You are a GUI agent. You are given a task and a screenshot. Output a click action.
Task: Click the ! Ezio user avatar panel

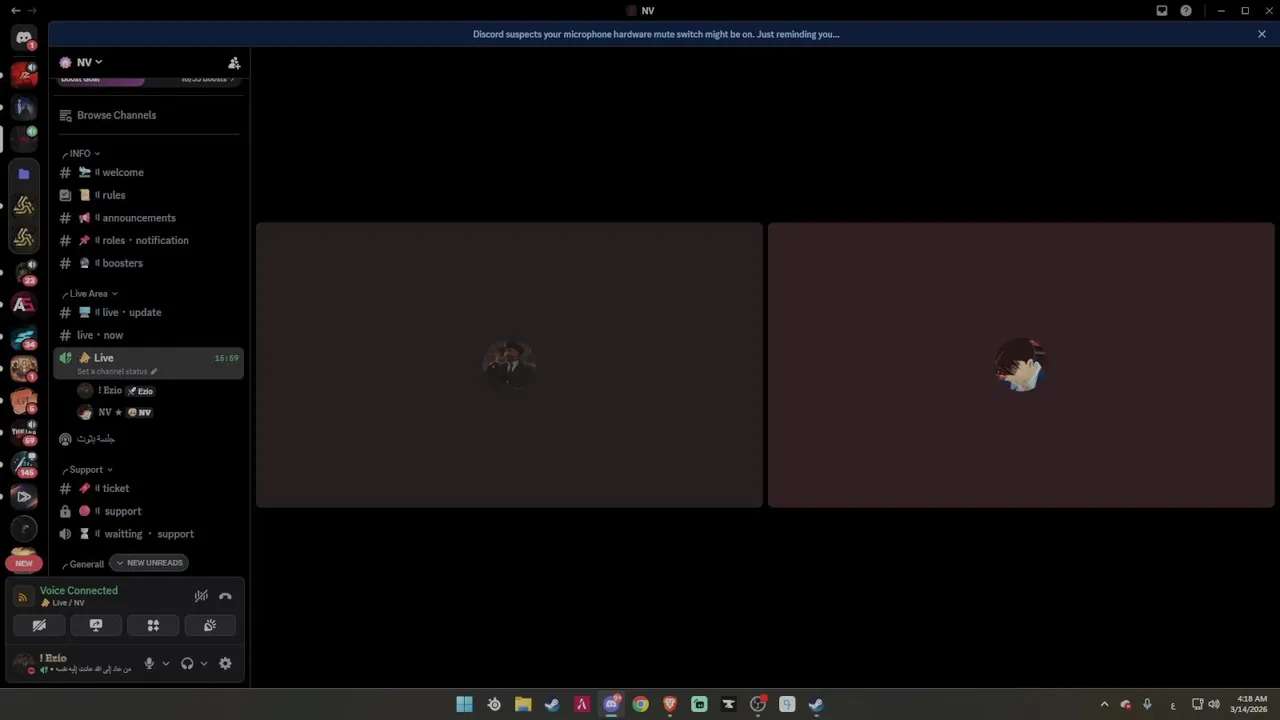72,663
